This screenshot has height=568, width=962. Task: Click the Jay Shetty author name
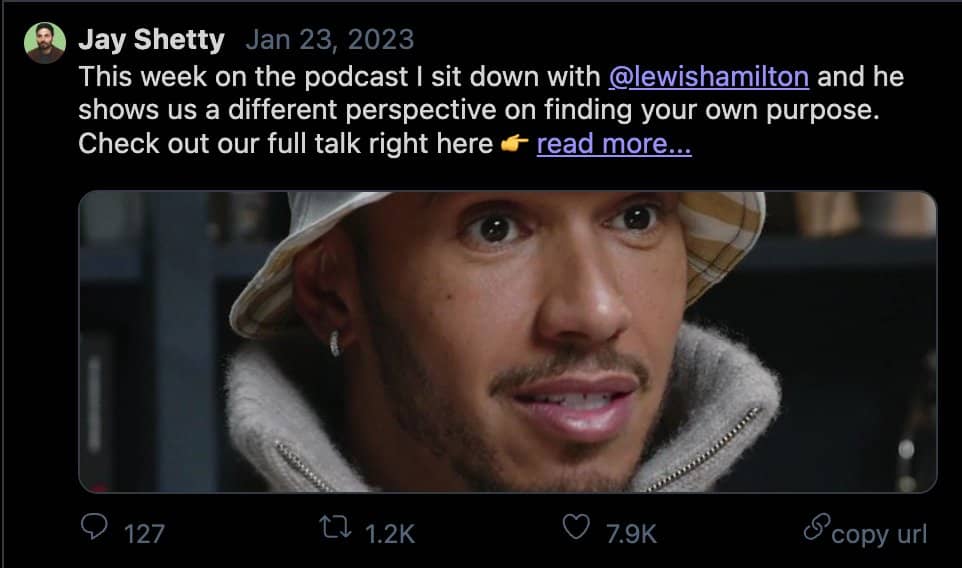[152, 40]
